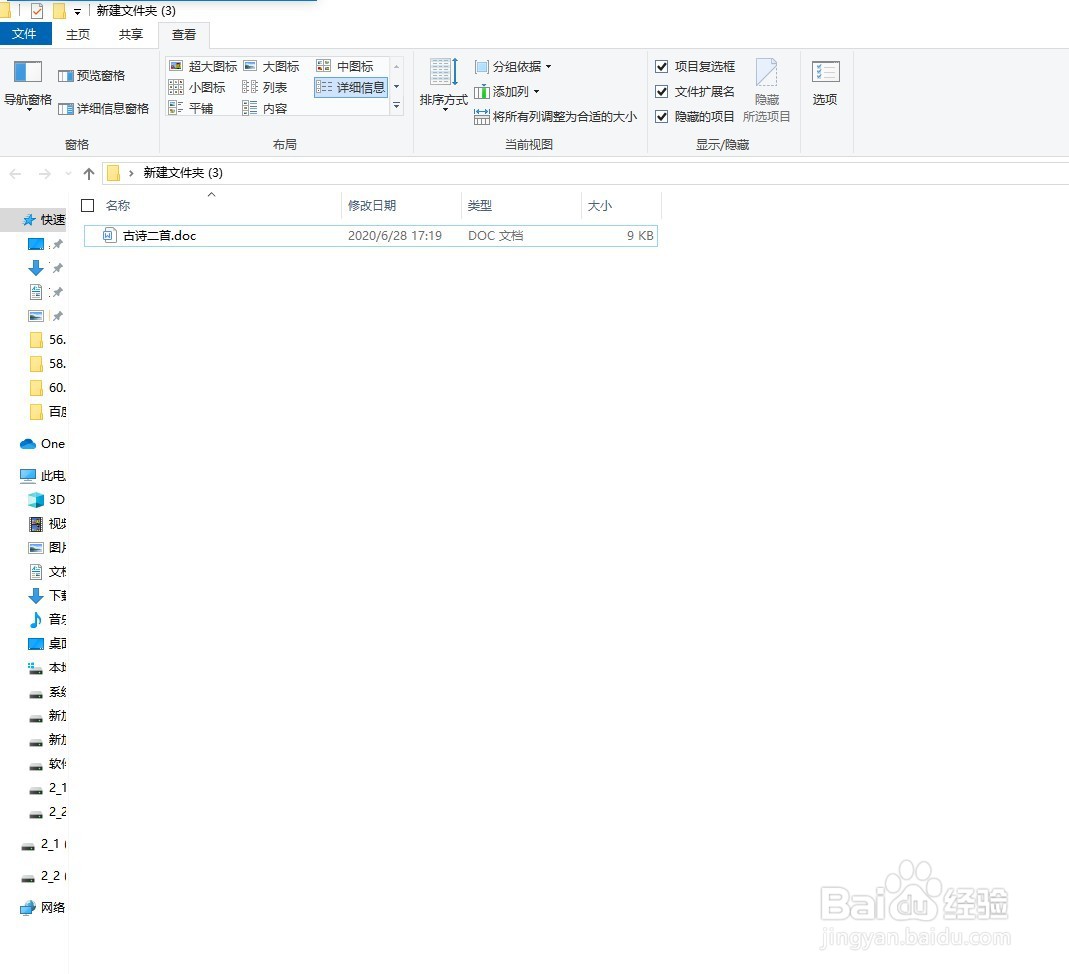Image resolution: width=1069 pixels, height=974 pixels.
Task: Switch to extra large icons view
Action: coord(205,65)
